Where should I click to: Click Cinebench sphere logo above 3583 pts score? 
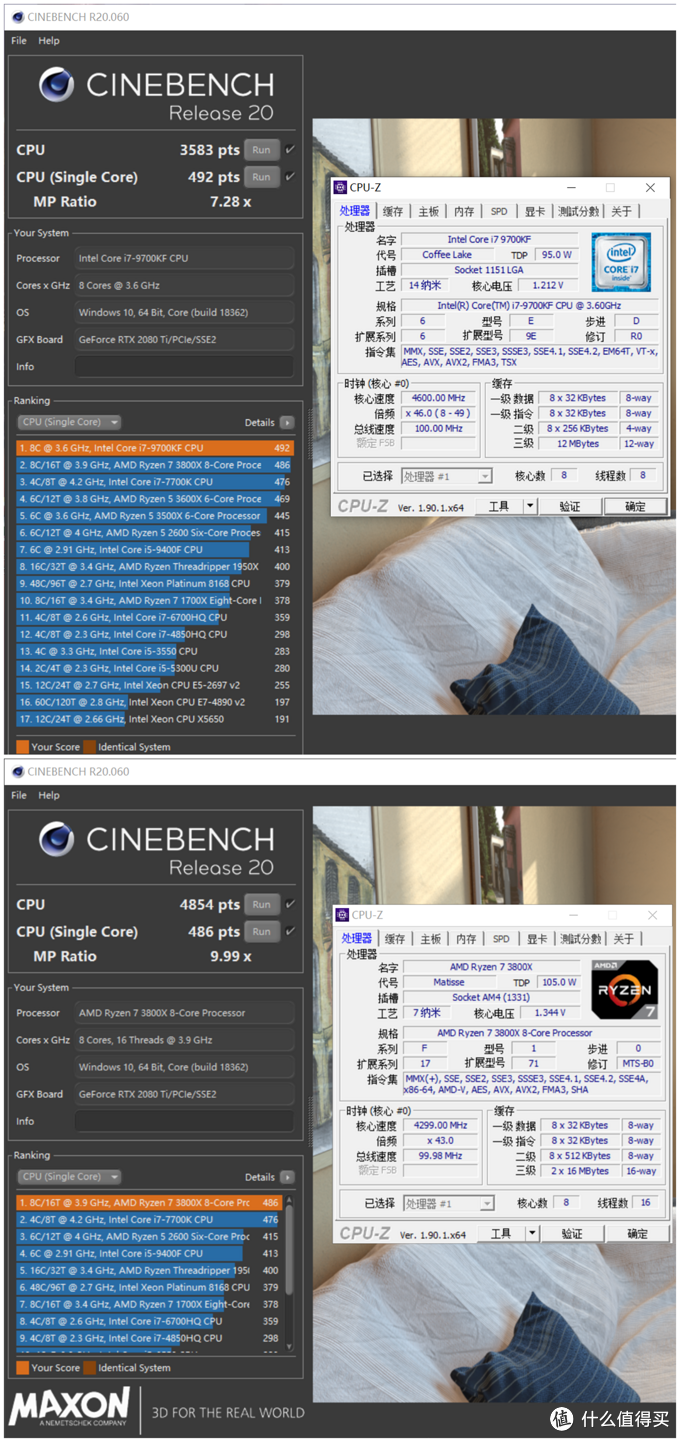click(56, 85)
